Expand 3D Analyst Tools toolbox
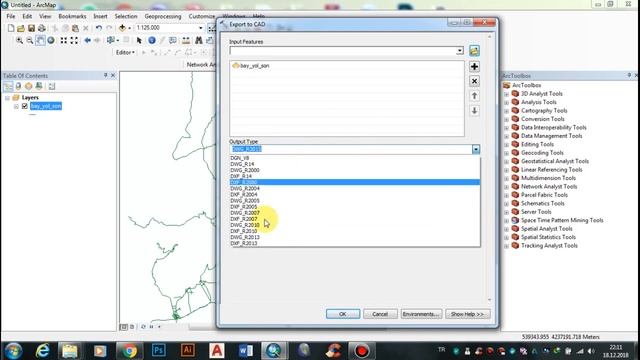This screenshot has width=640, height=360. (507, 94)
